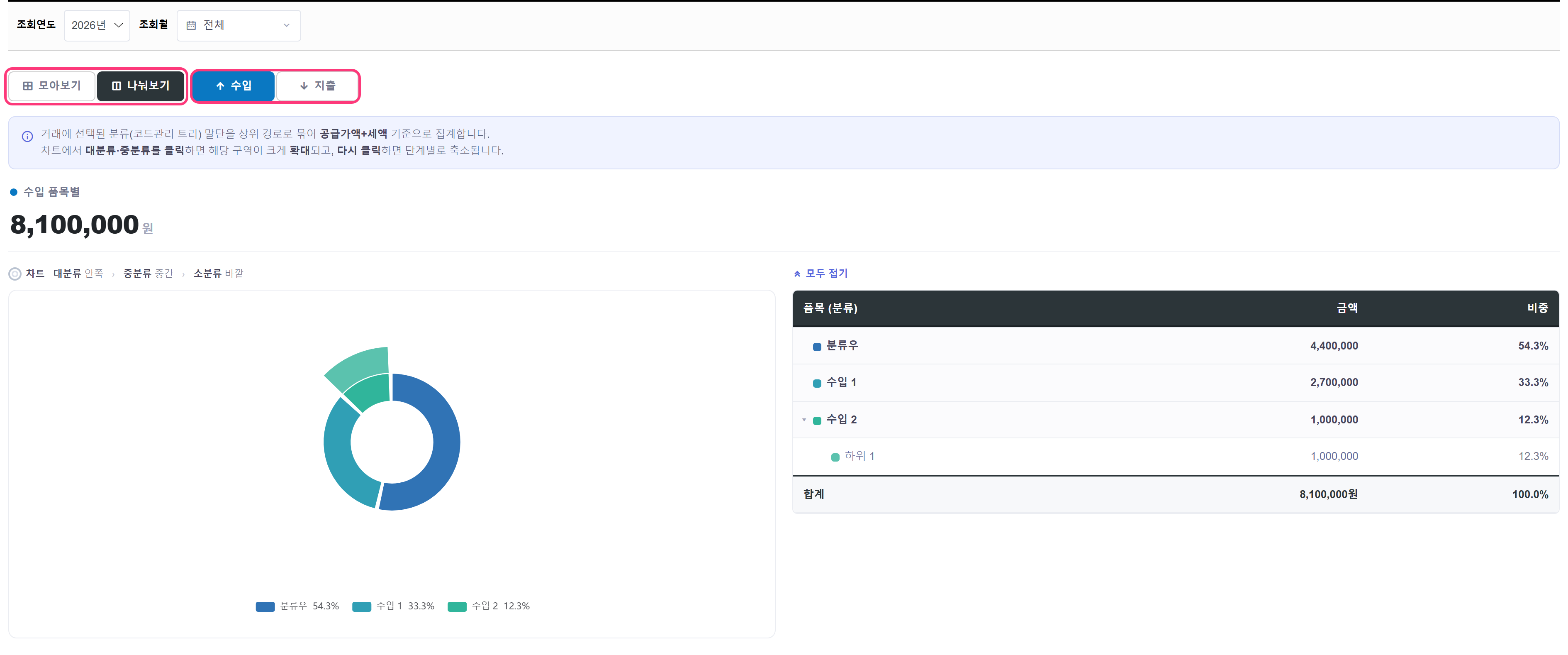Click the 수입 품목별 heading
1568x655 pixels.
point(51,192)
